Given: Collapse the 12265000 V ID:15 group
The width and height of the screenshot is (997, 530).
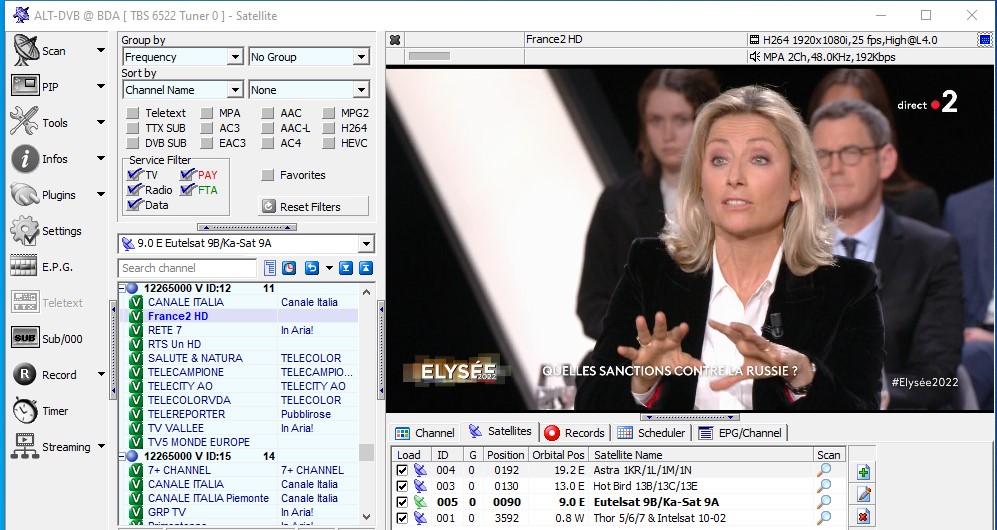Looking at the screenshot, I should point(121,456).
